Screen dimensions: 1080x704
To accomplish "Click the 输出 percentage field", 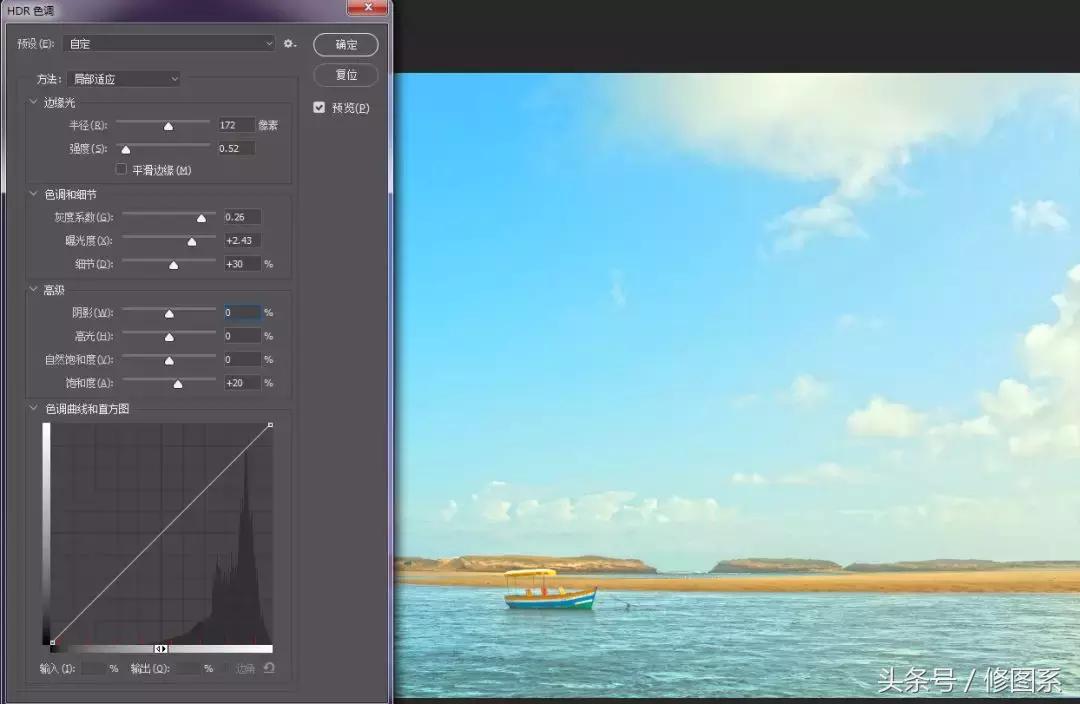I will click(187, 668).
